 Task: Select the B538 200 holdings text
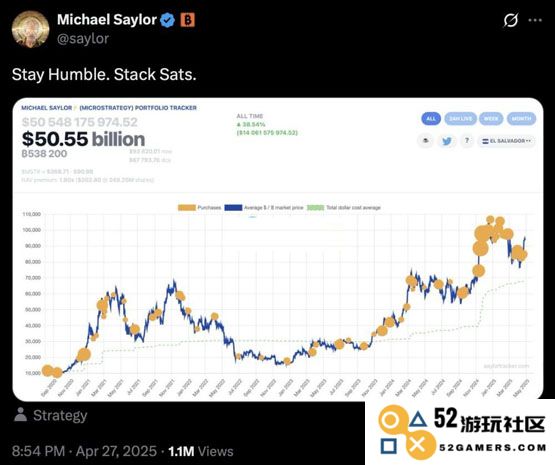tap(44, 154)
